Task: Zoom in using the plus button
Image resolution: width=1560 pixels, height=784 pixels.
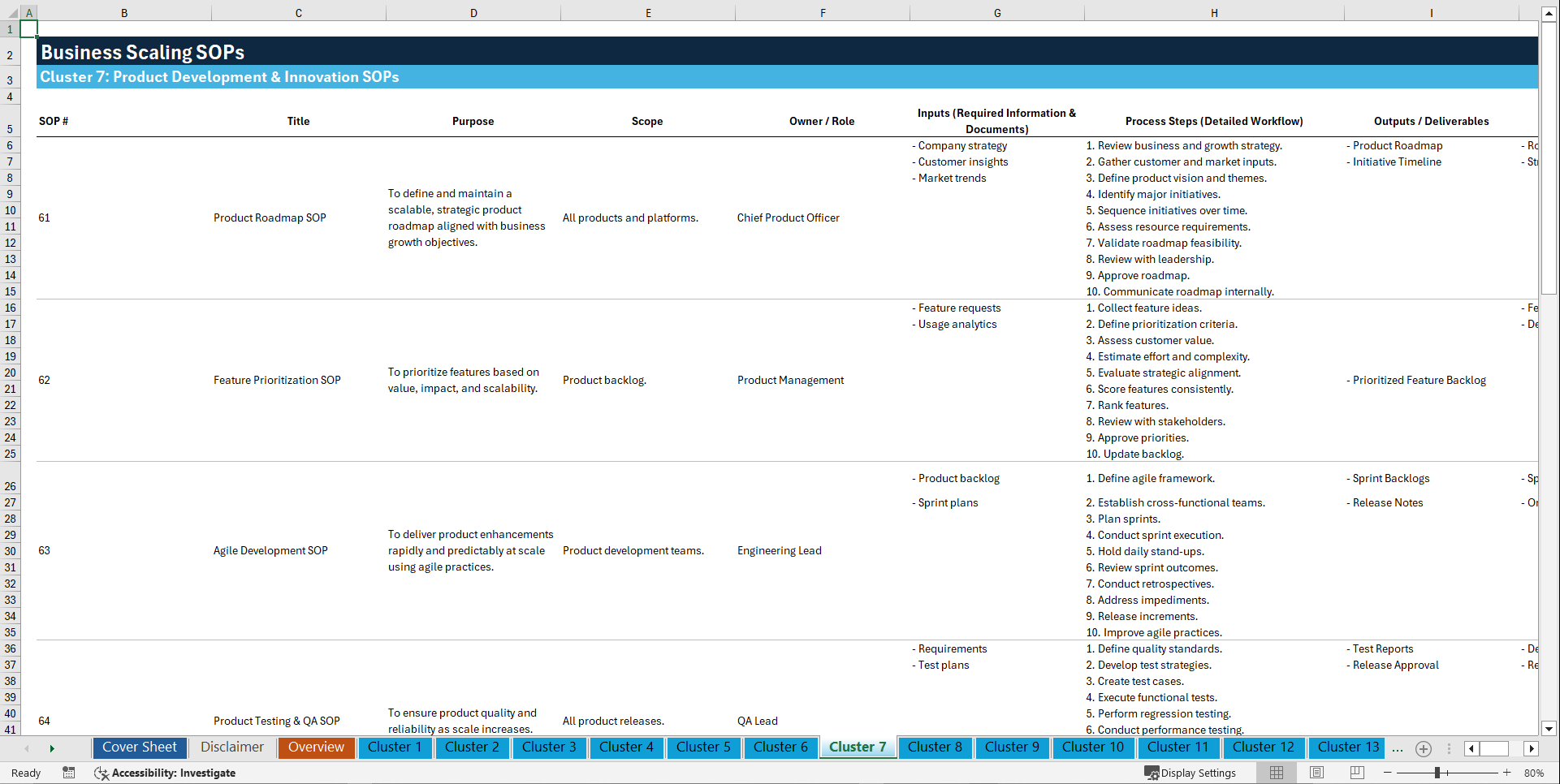Action: [x=1506, y=773]
